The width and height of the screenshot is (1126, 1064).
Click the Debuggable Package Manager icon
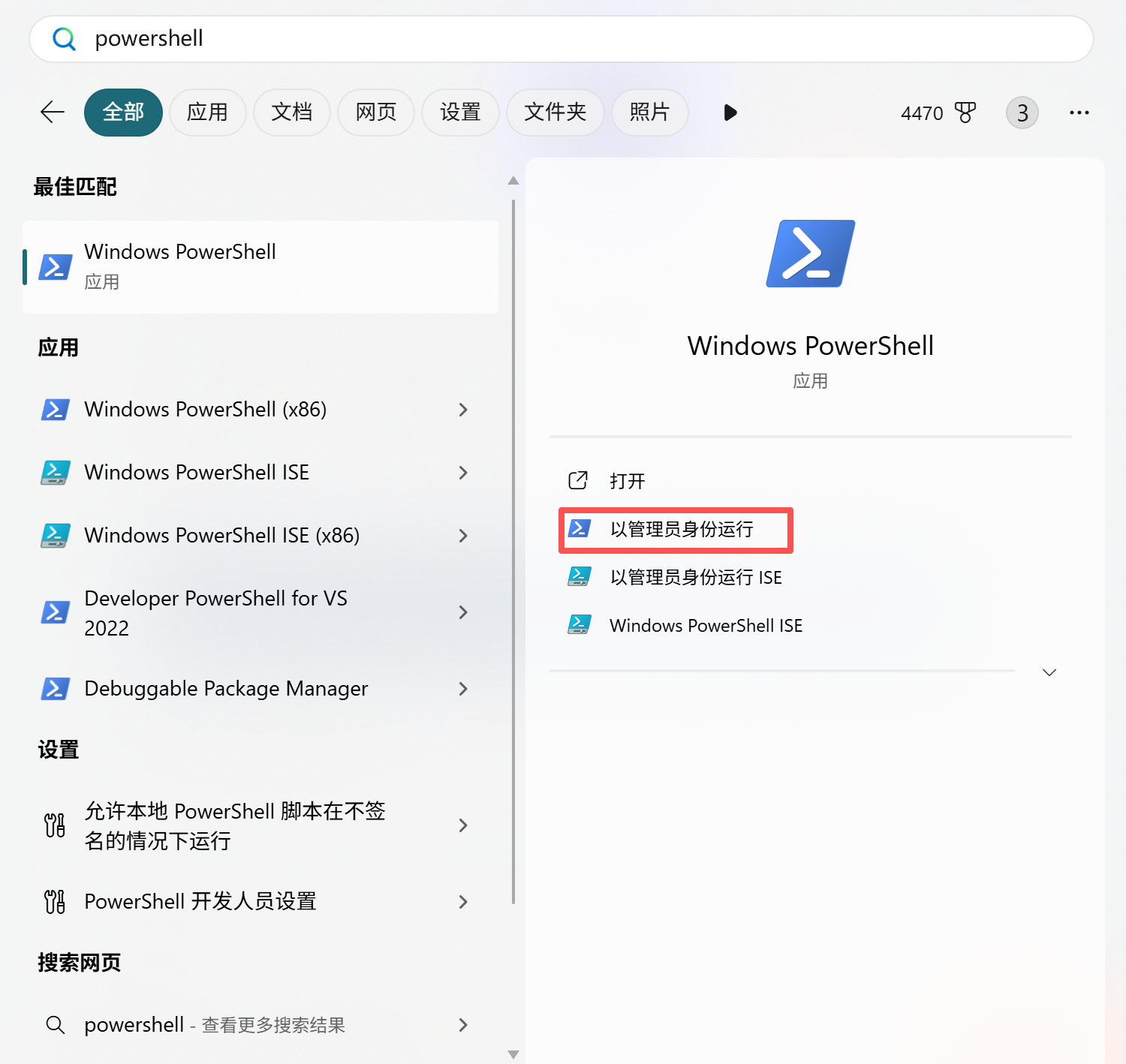pyautogui.click(x=56, y=689)
